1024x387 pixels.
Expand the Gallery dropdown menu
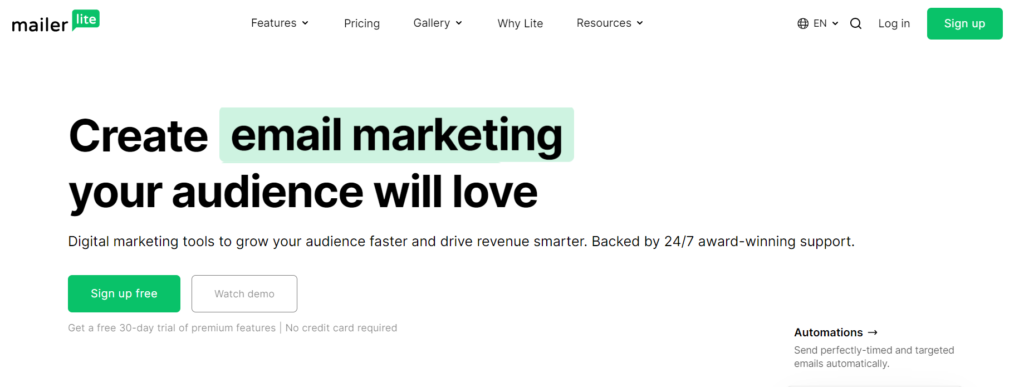point(438,23)
